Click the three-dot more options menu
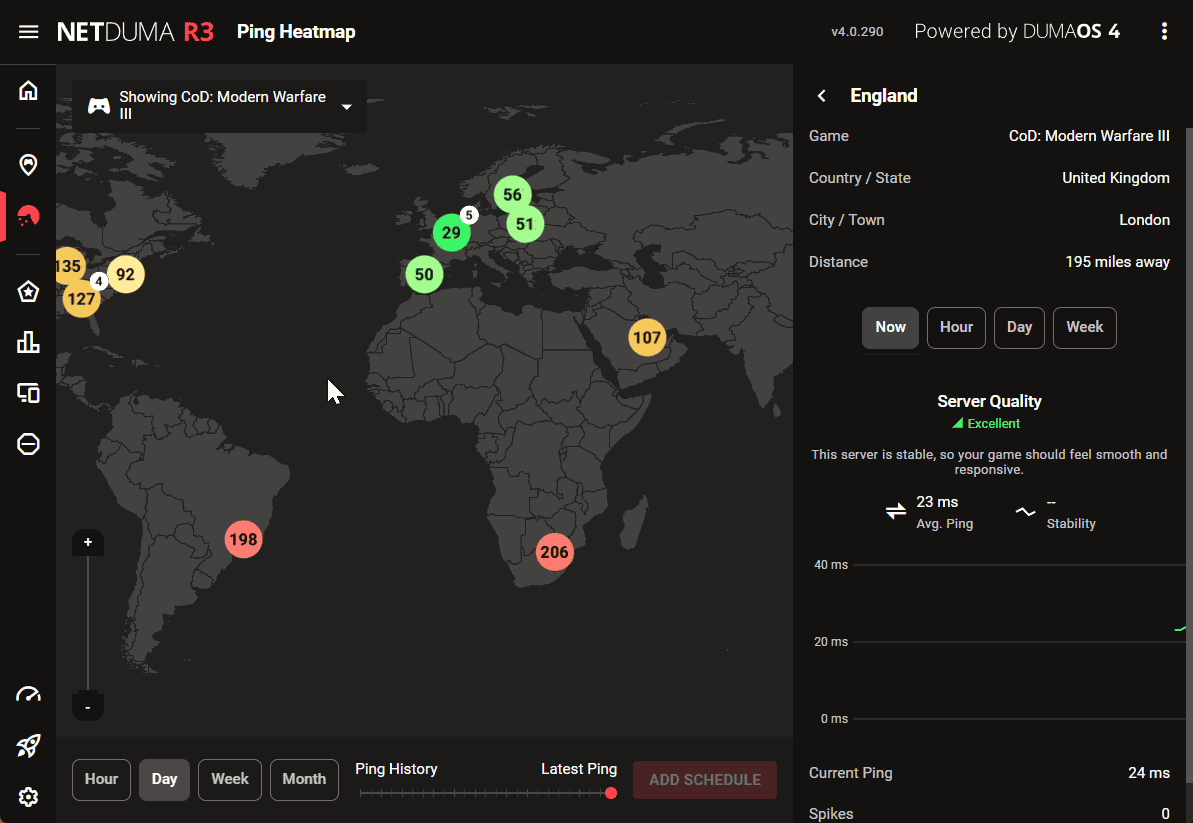This screenshot has height=823, width=1193. [x=1164, y=32]
